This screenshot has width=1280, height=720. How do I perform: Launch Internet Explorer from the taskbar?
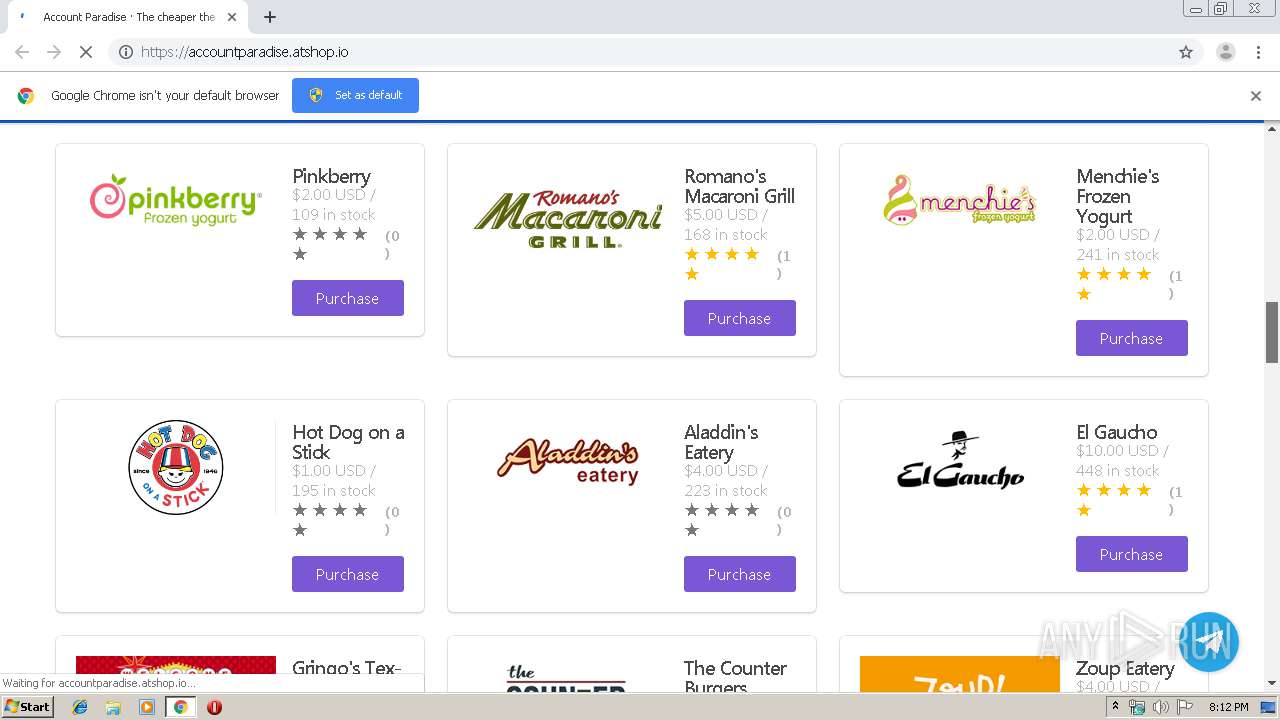pos(80,707)
